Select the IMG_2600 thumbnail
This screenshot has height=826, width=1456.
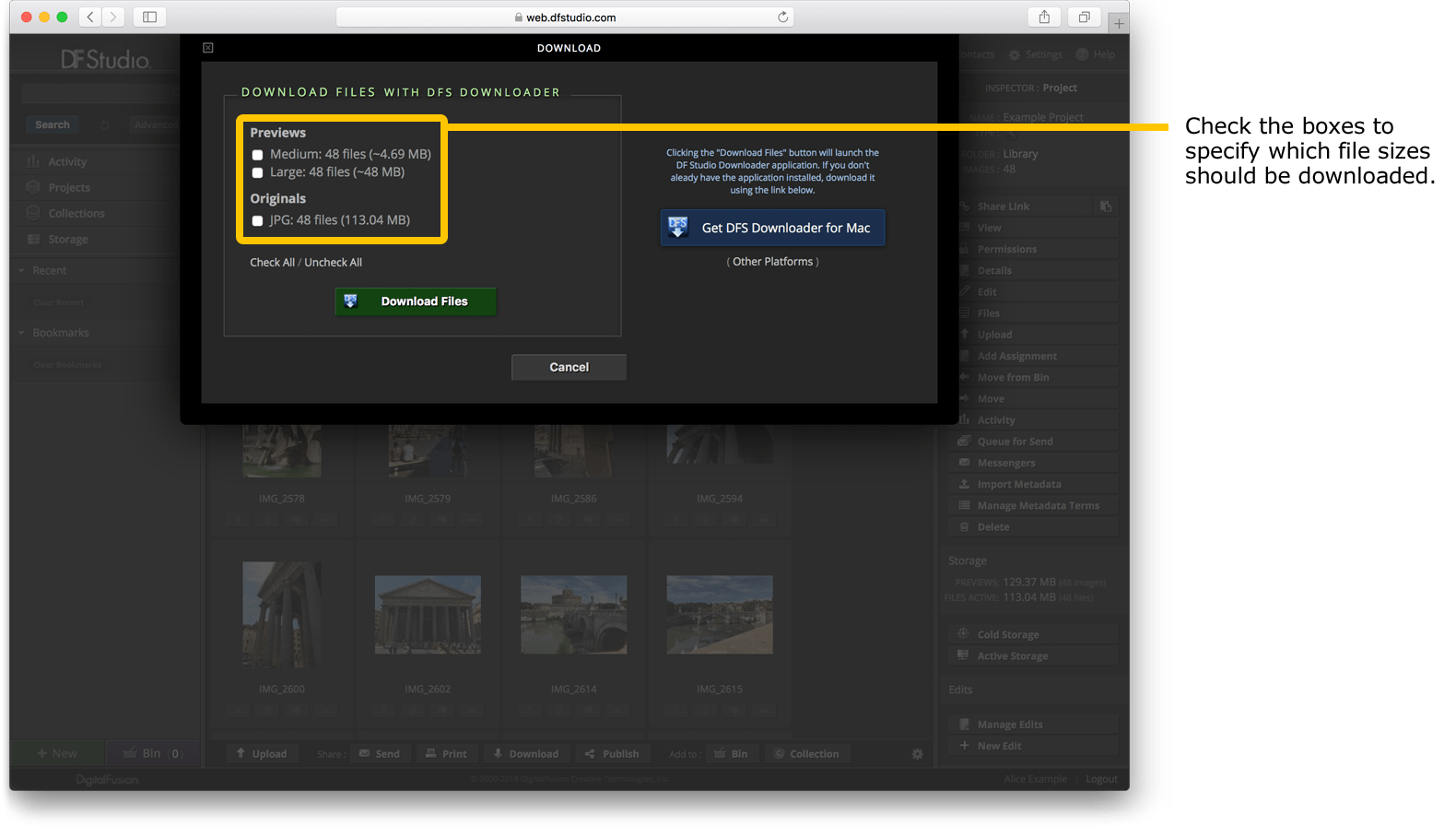point(282,615)
